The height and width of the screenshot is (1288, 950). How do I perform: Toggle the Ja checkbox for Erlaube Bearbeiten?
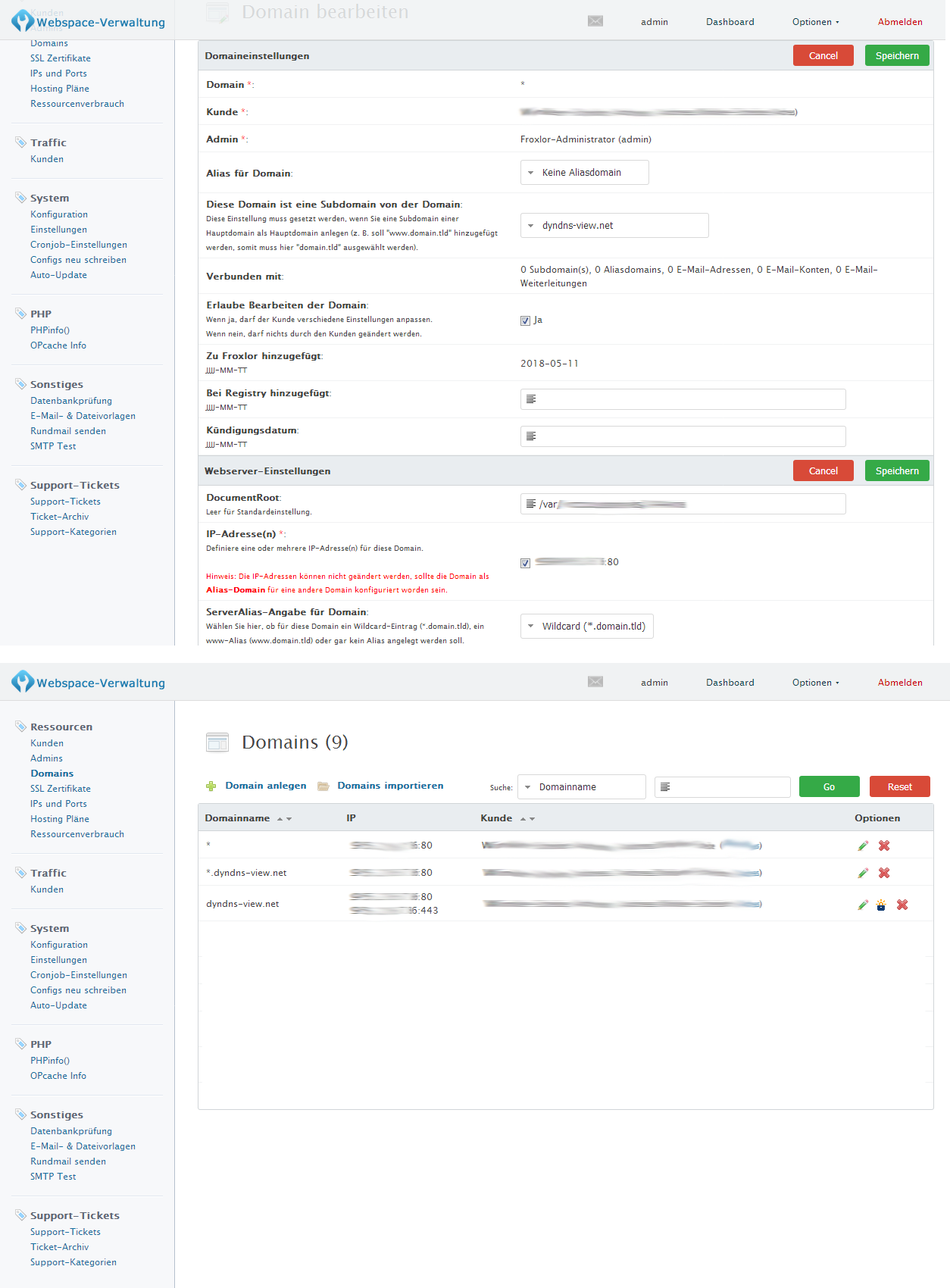525,320
